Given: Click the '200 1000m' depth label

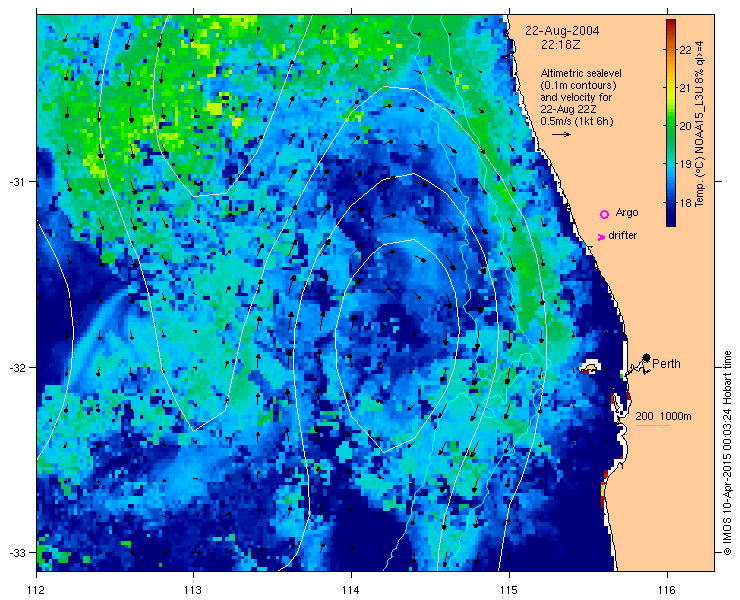Looking at the screenshot, I should point(663,416).
